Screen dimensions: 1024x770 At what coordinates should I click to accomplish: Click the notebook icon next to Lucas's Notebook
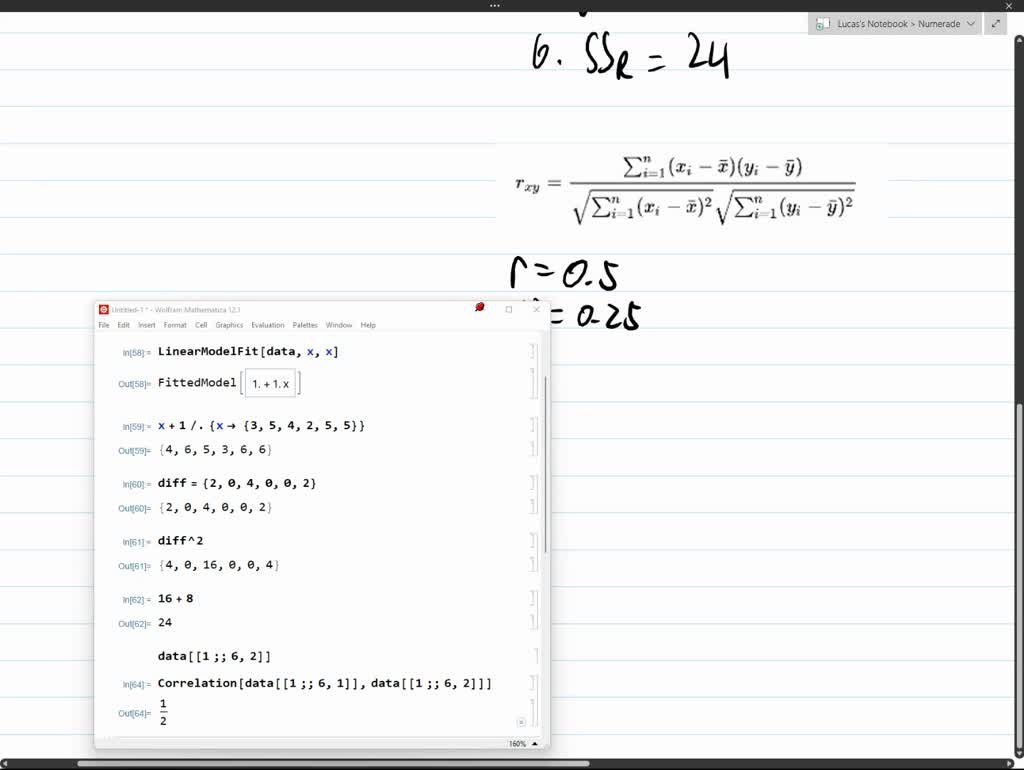[824, 22]
